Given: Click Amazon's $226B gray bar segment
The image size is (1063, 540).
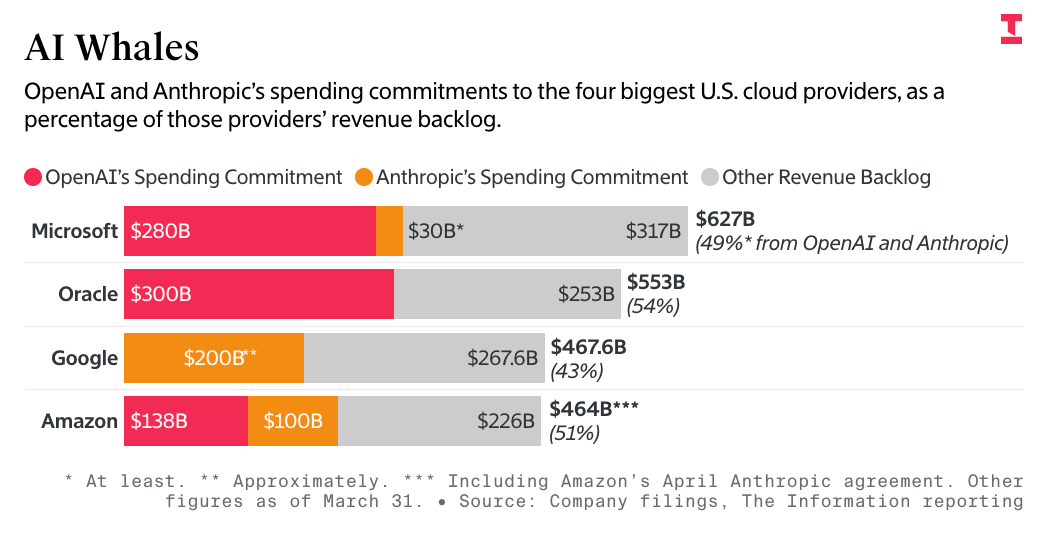Looking at the screenshot, I should [440, 421].
